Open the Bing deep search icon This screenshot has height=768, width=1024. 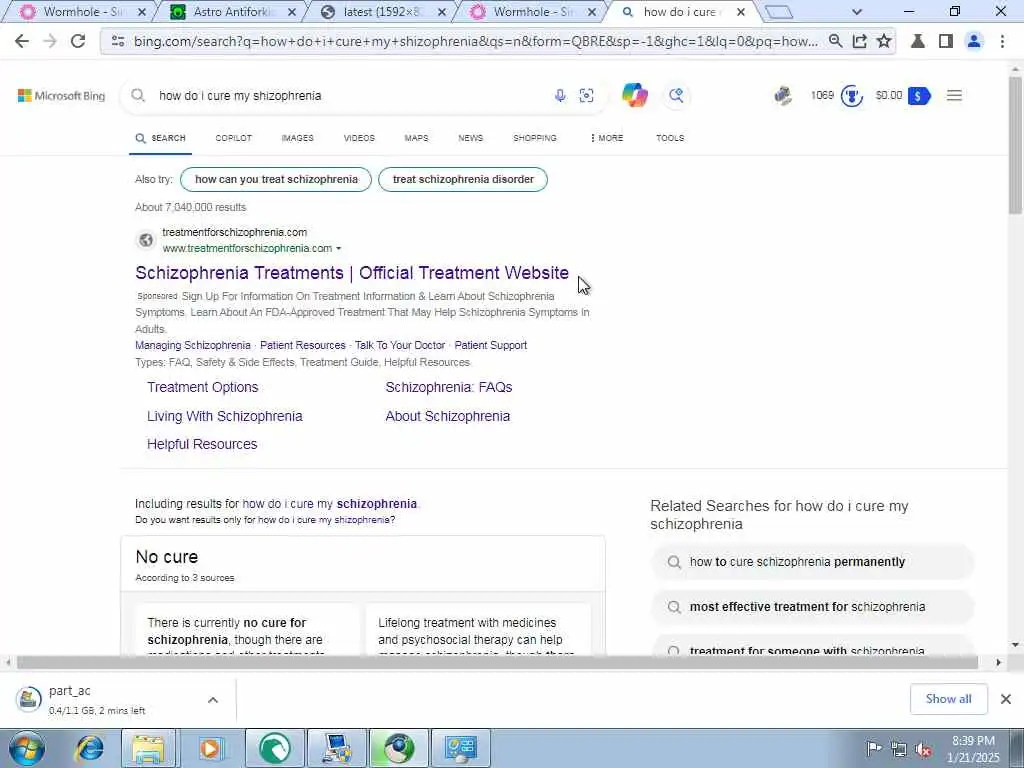click(x=676, y=95)
